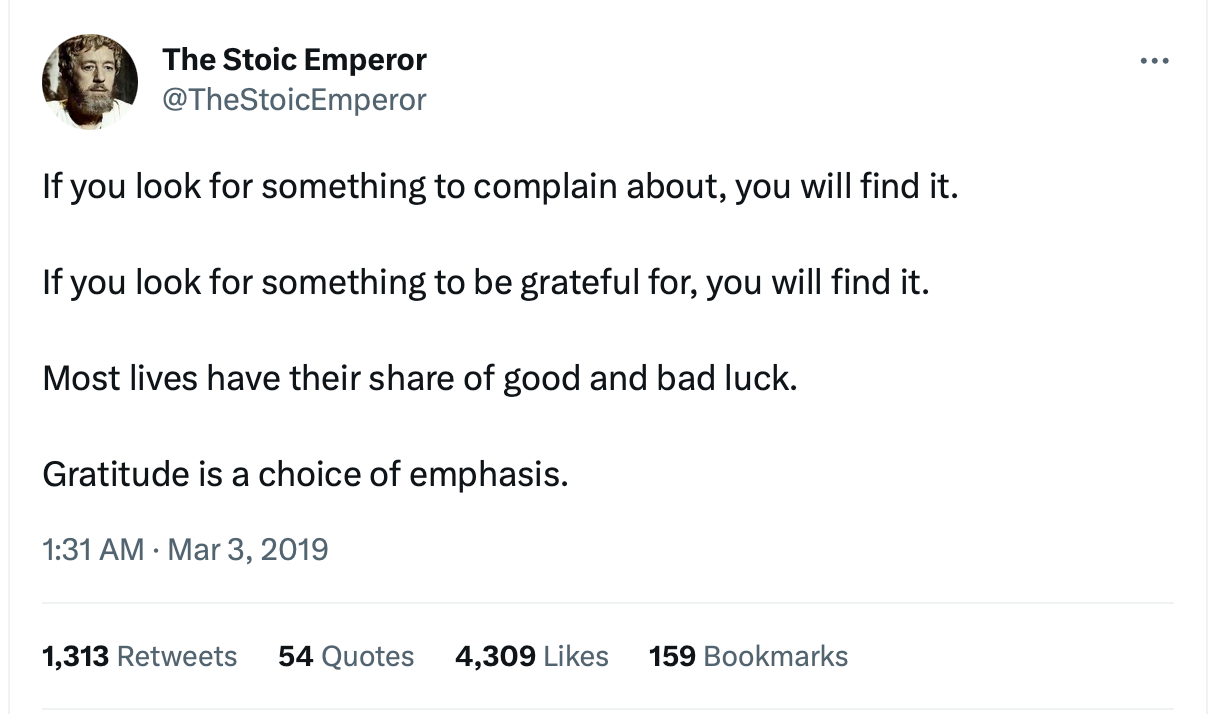
Task: Click the Mar 3, 2019 date
Action: (x=247, y=549)
